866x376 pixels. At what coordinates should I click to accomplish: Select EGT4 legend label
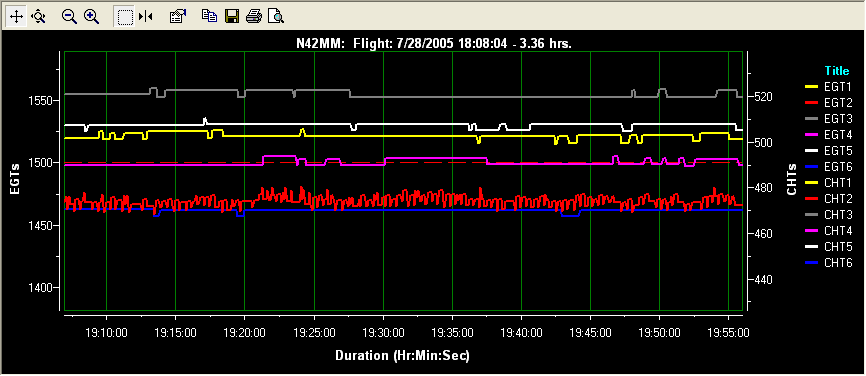[838, 135]
